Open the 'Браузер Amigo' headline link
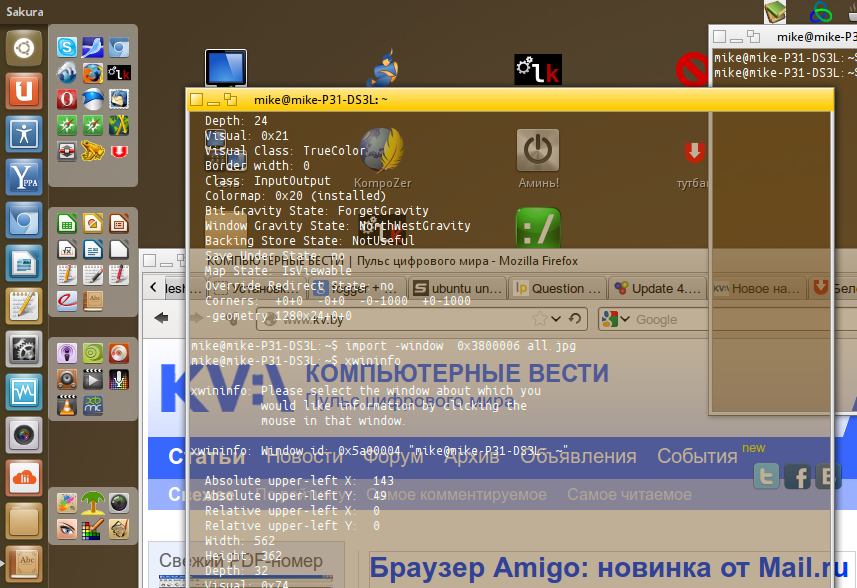The image size is (857, 588). 608,567
